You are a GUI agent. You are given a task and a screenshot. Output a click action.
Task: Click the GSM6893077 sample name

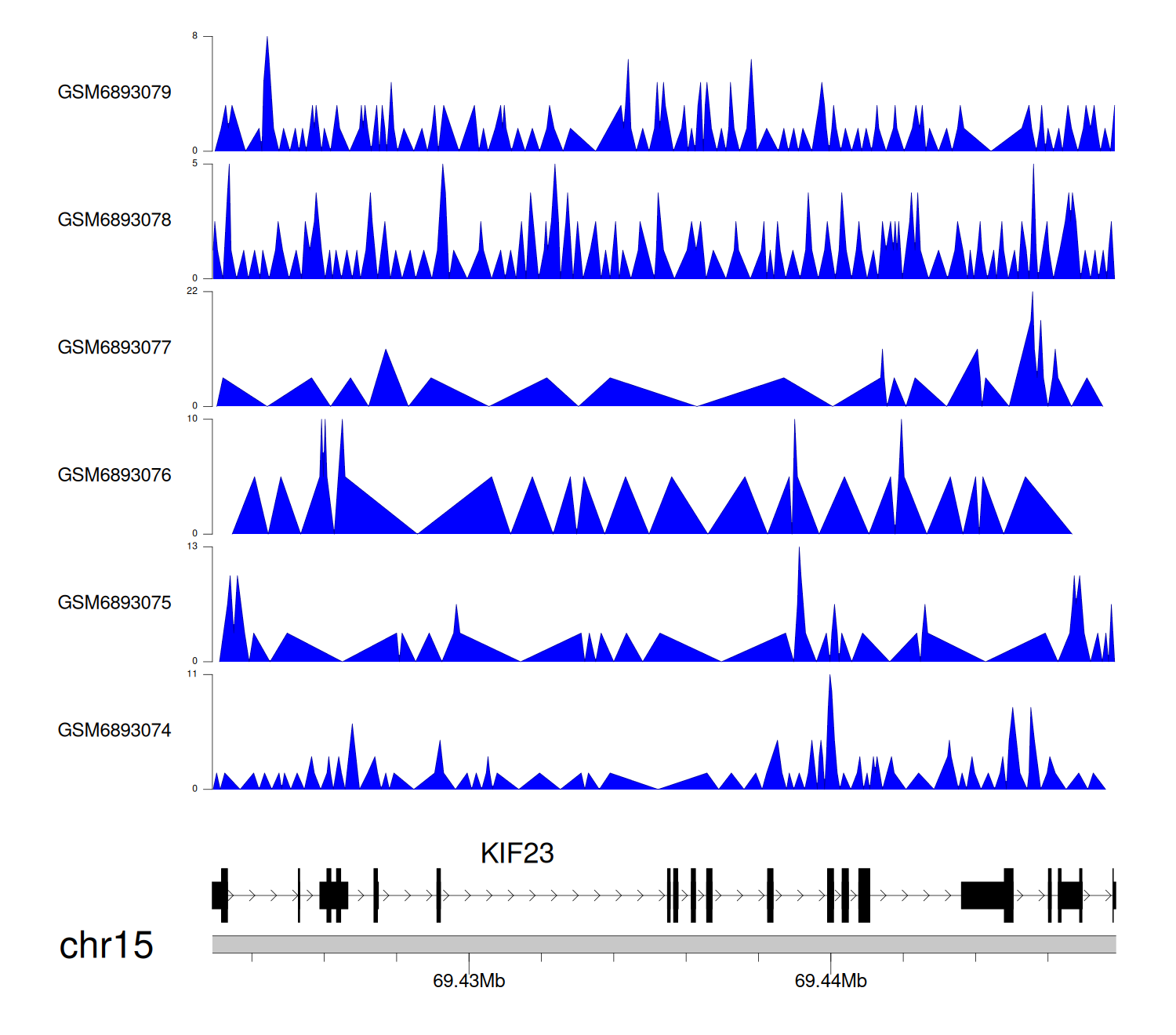(114, 348)
